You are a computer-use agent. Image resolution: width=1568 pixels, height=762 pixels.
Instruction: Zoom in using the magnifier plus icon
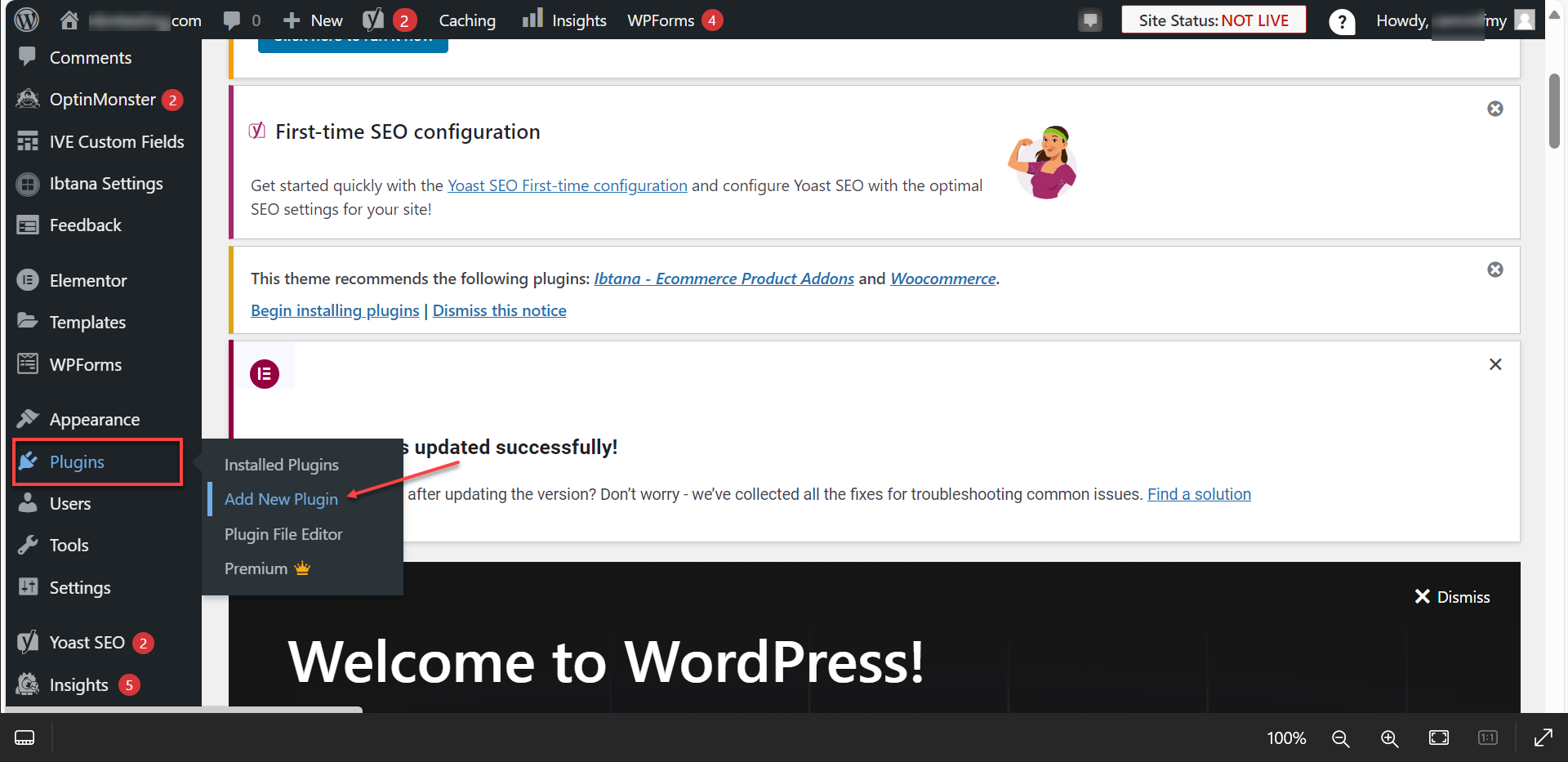point(1389,737)
